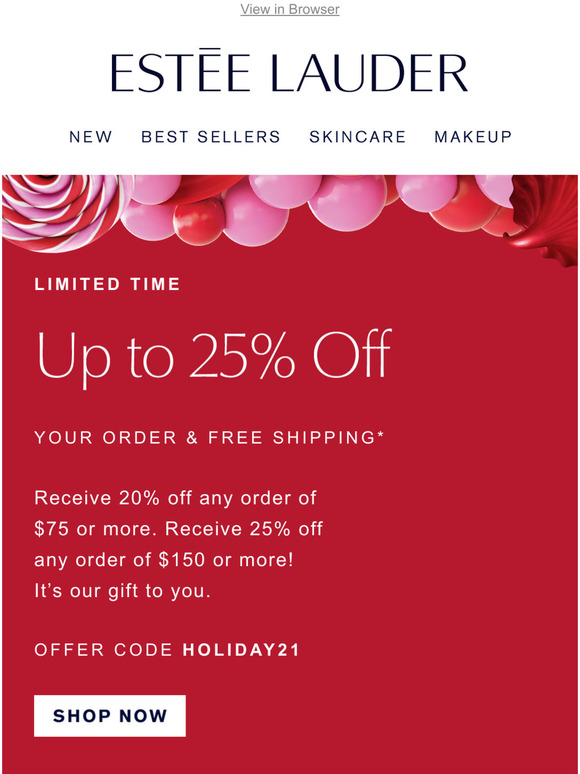Click the It's our gift to you line
The height and width of the screenshot is (774, 580).
pyautogui.click(x=122, y=591)
